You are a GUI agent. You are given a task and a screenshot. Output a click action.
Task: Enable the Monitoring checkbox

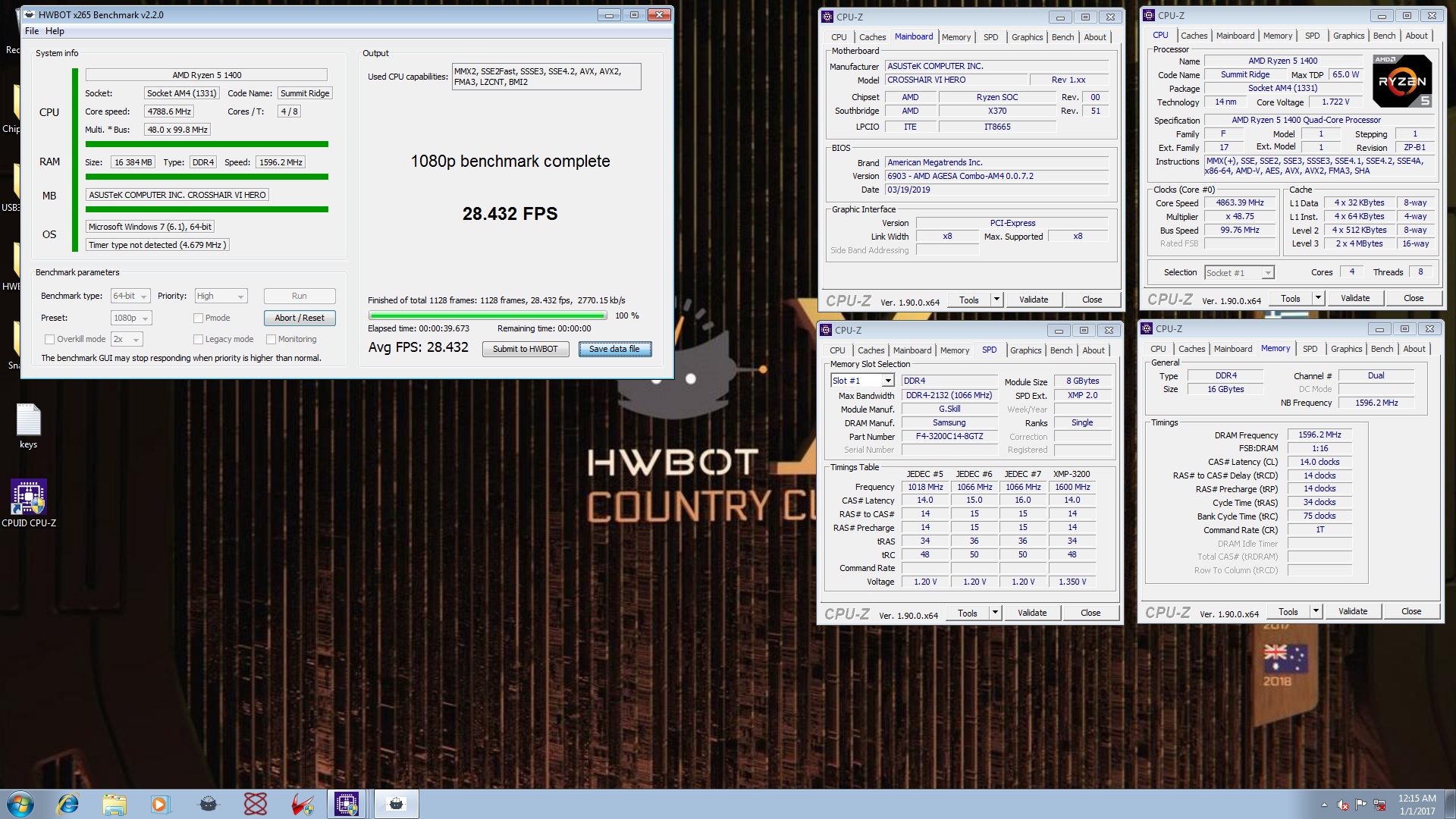[x=271, y=340]
